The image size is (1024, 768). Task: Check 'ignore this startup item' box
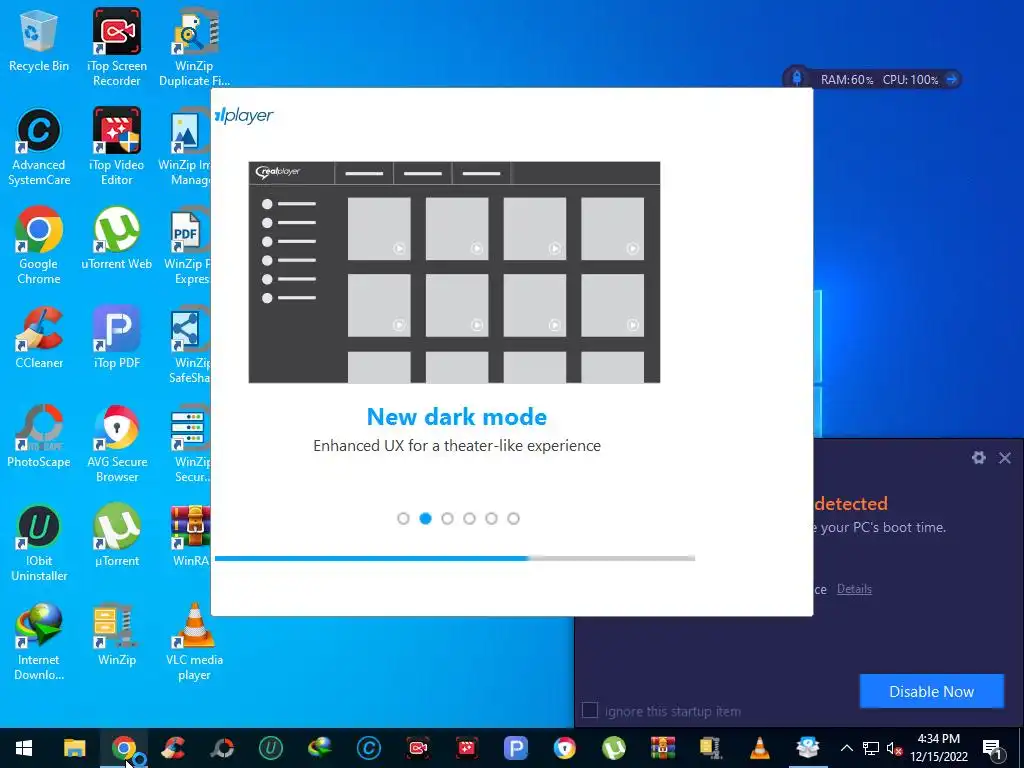(x=590, y=711)
